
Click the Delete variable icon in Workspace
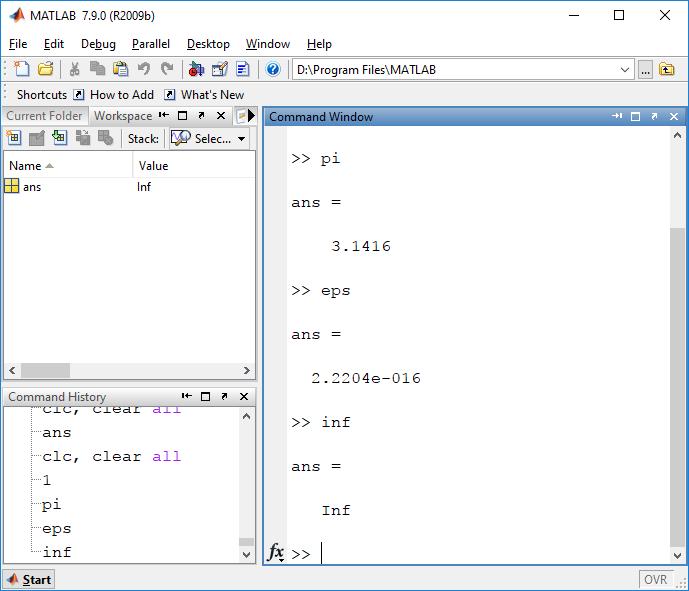coord(105,138)
